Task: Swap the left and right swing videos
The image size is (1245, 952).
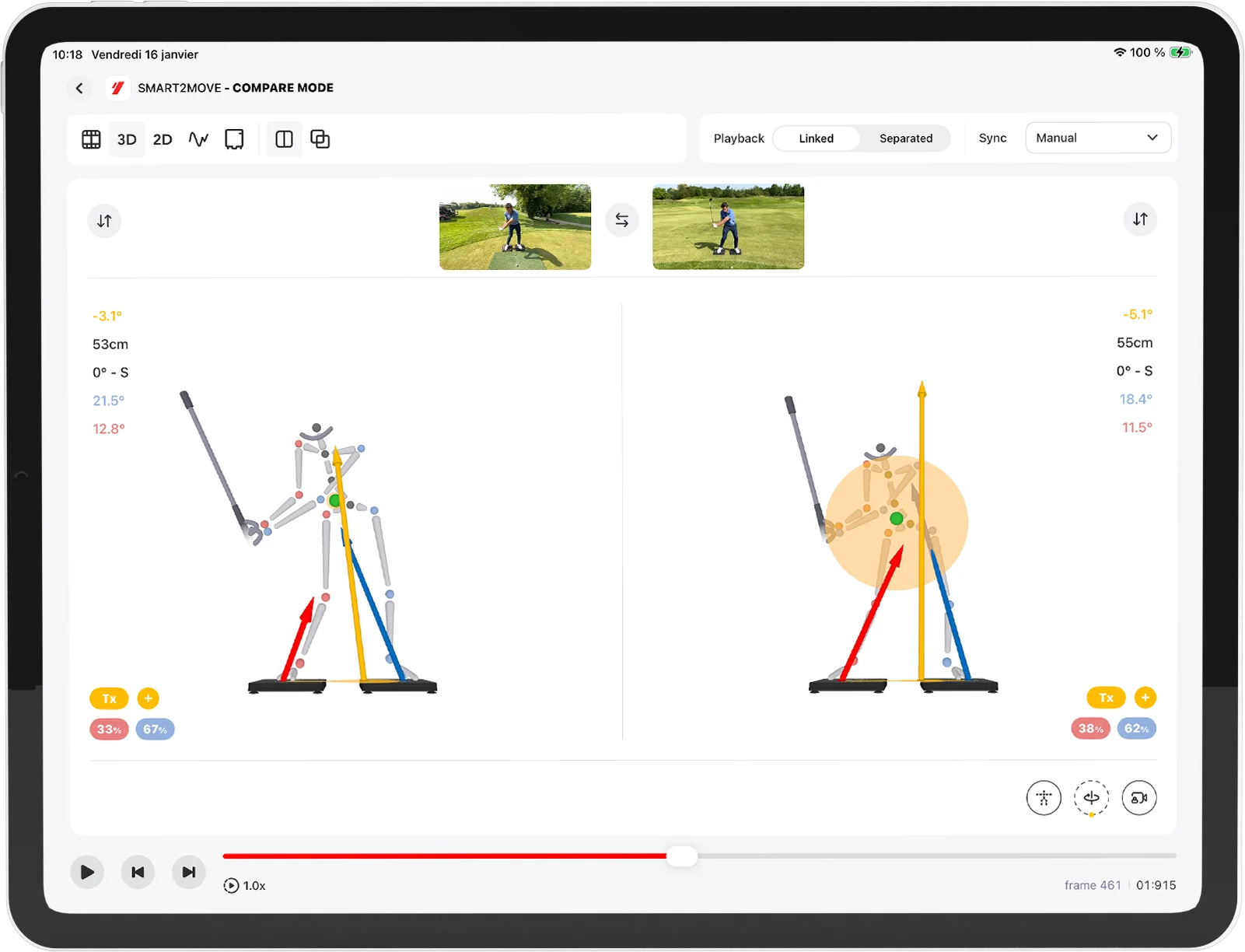Action: [x=621, y=220]
